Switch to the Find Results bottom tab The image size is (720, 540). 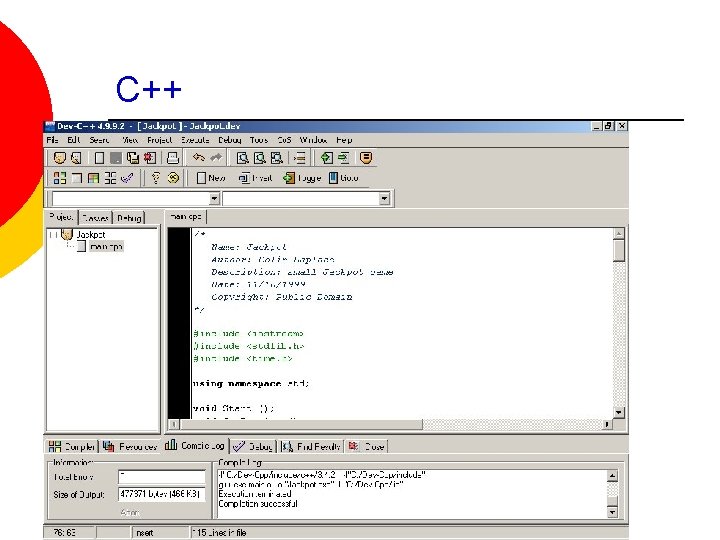[310, 446]
